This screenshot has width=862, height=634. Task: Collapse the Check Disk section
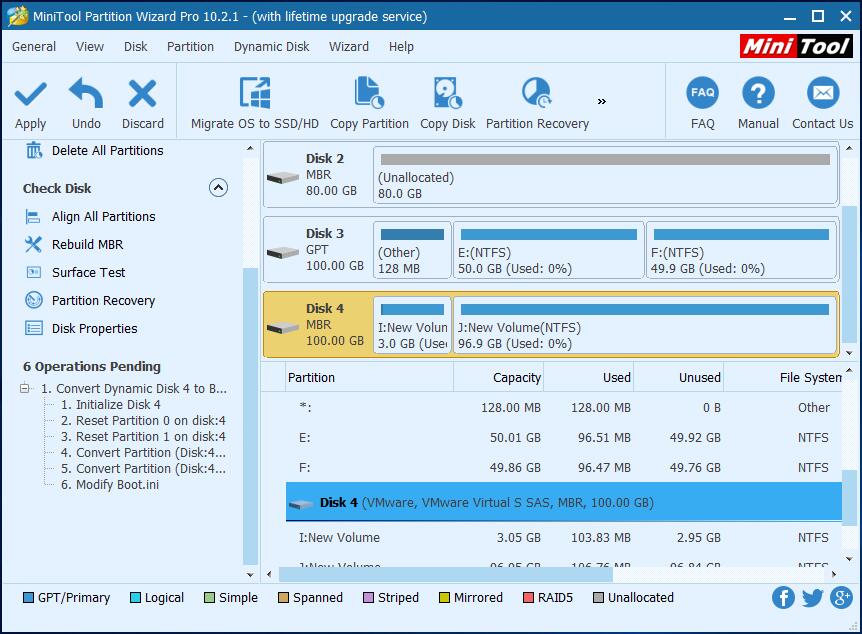(x=218, y=188)
